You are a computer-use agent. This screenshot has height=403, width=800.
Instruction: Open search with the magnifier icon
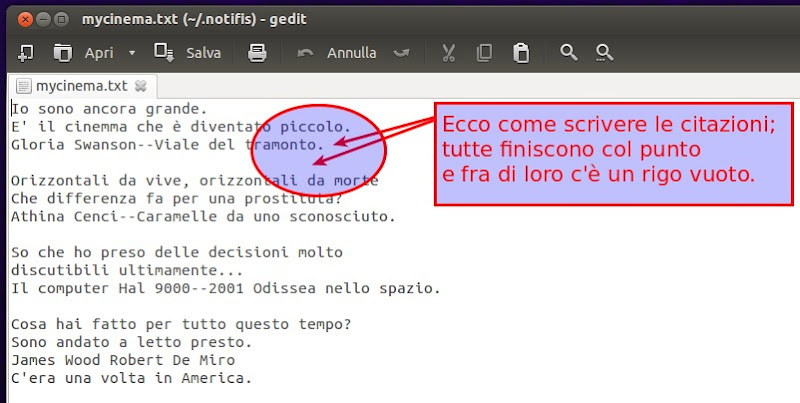click(x=568, y=53)
